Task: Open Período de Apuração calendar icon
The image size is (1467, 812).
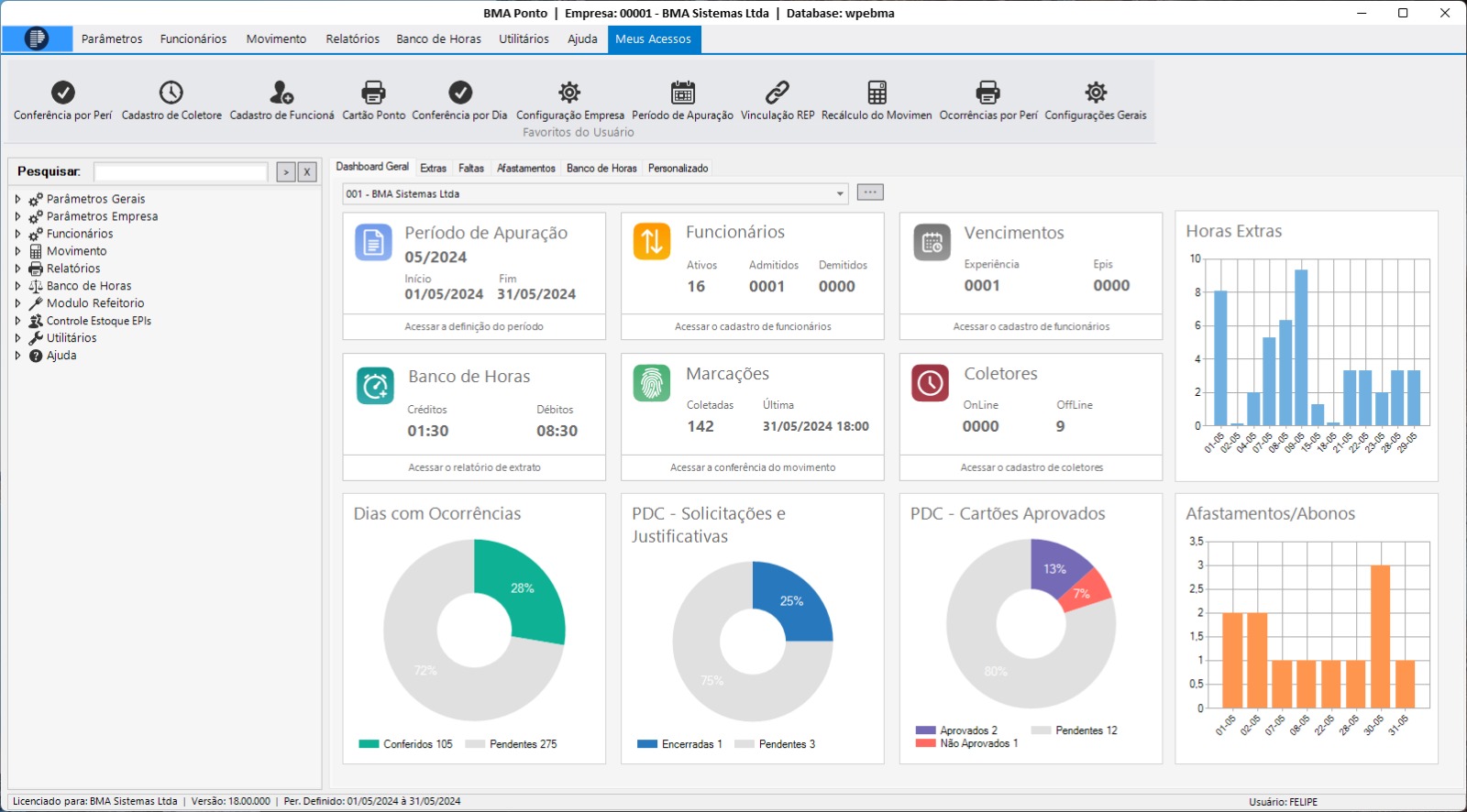Action: (683, 93)
